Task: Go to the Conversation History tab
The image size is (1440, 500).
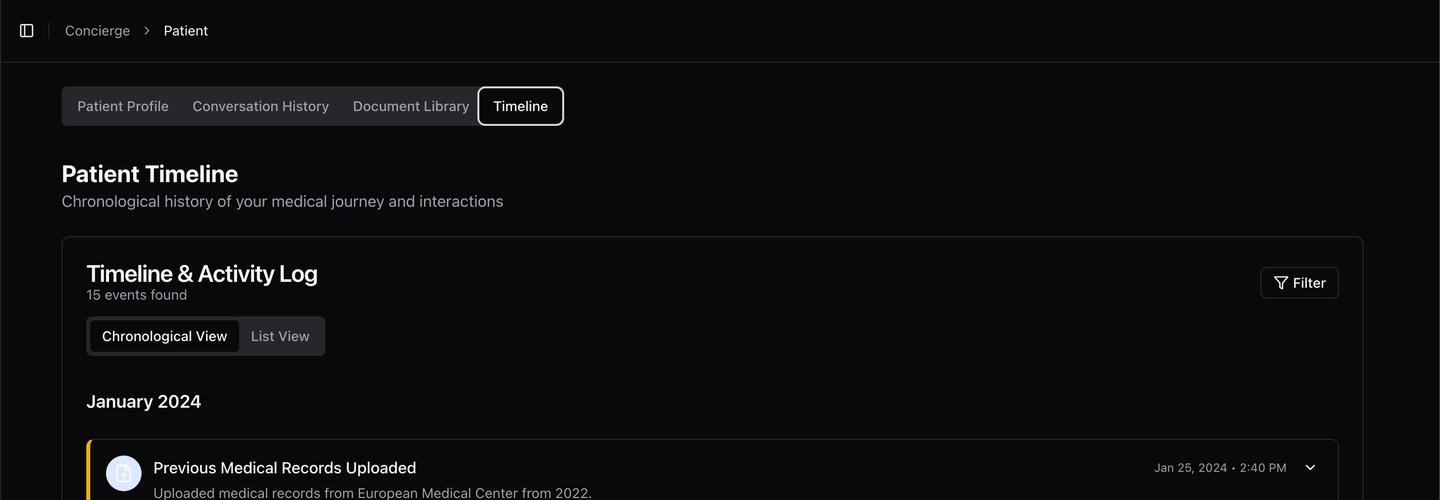Action: coord(260,106)
